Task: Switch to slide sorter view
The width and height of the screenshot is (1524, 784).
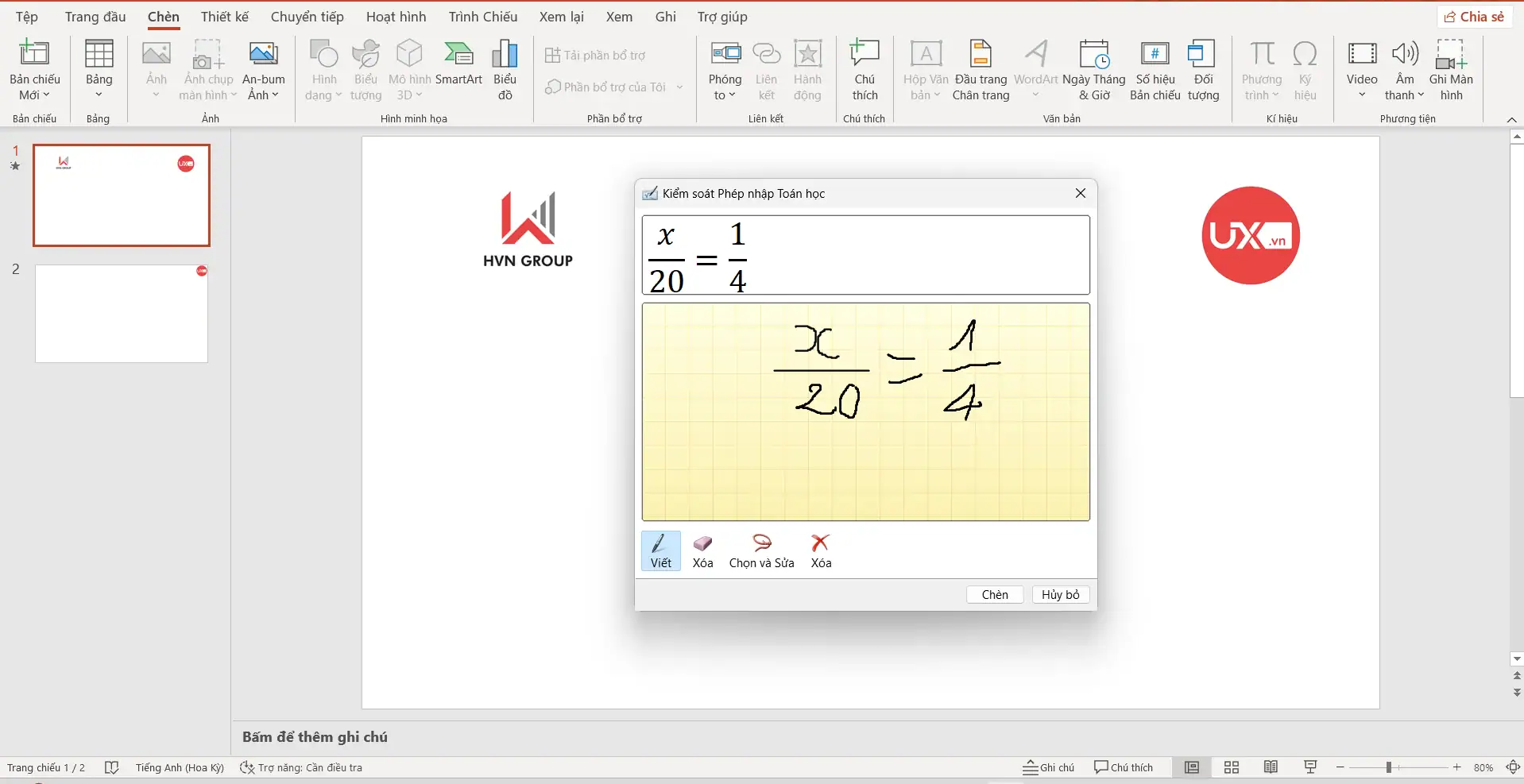Action: 1232,767
